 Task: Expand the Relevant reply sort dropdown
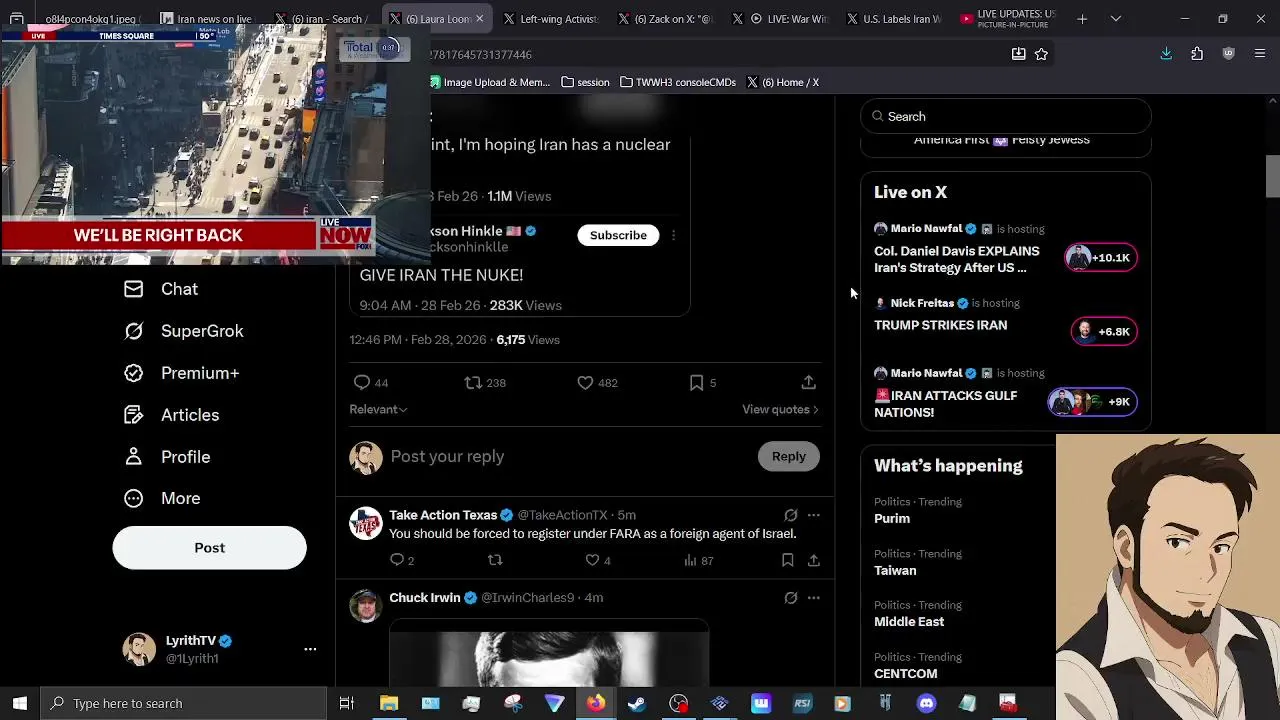coord(378,409)
